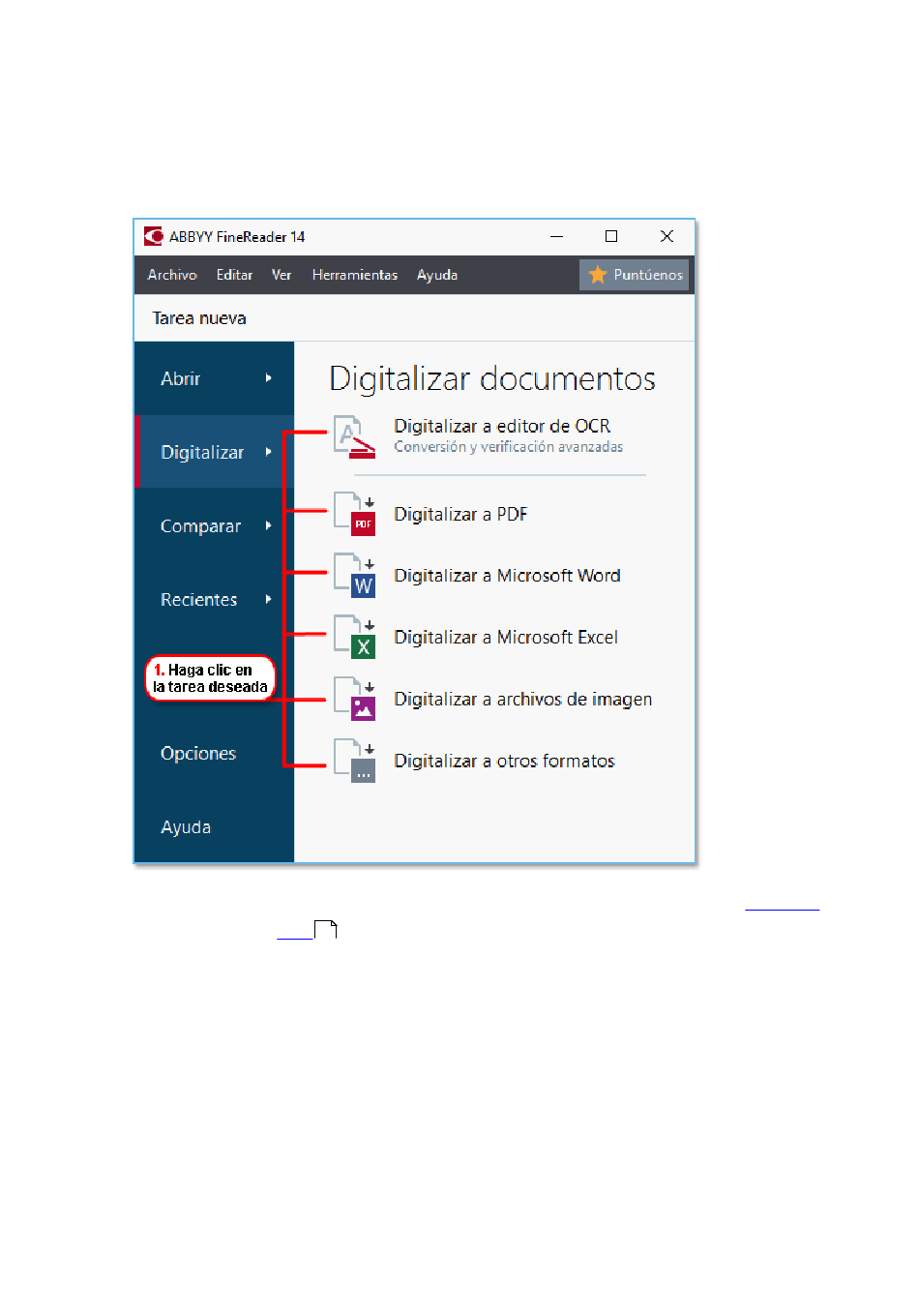
Task: Open Ayuda in the left sidebar
Action: point(186,827)
